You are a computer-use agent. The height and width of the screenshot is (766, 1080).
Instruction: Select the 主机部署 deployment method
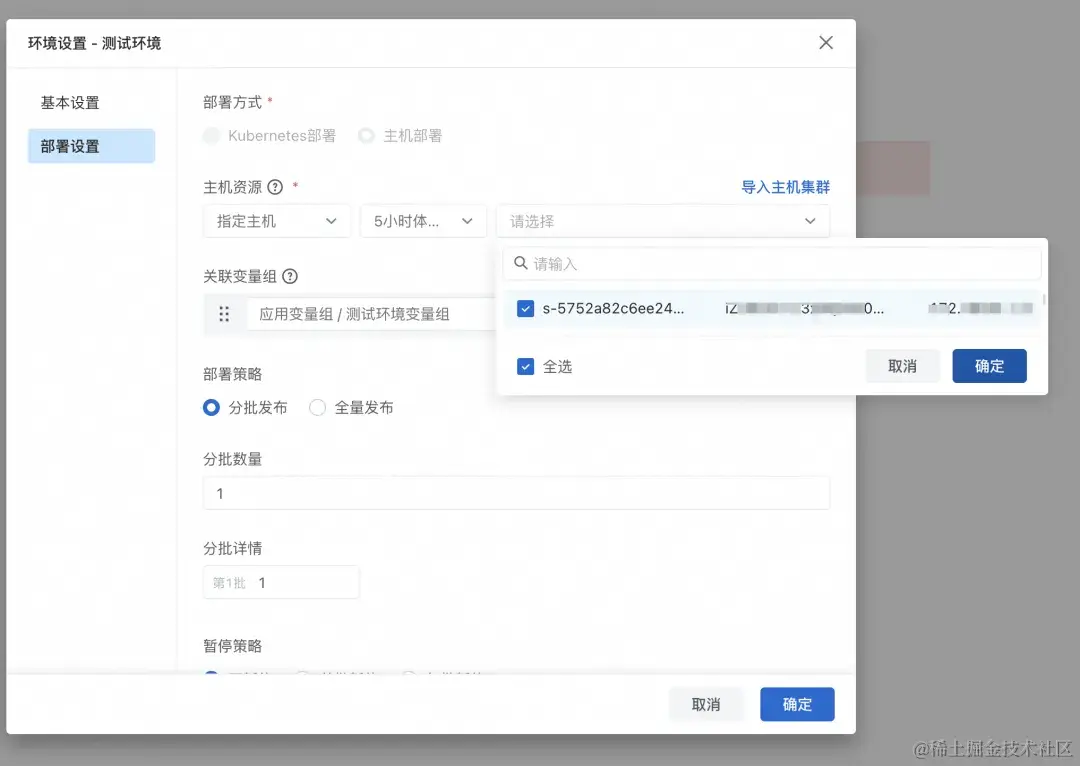366,135
